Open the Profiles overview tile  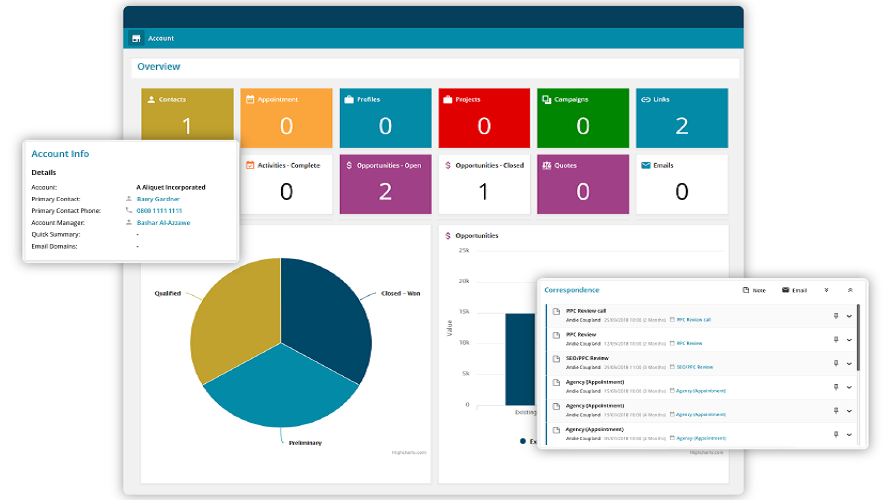[385, 118]
